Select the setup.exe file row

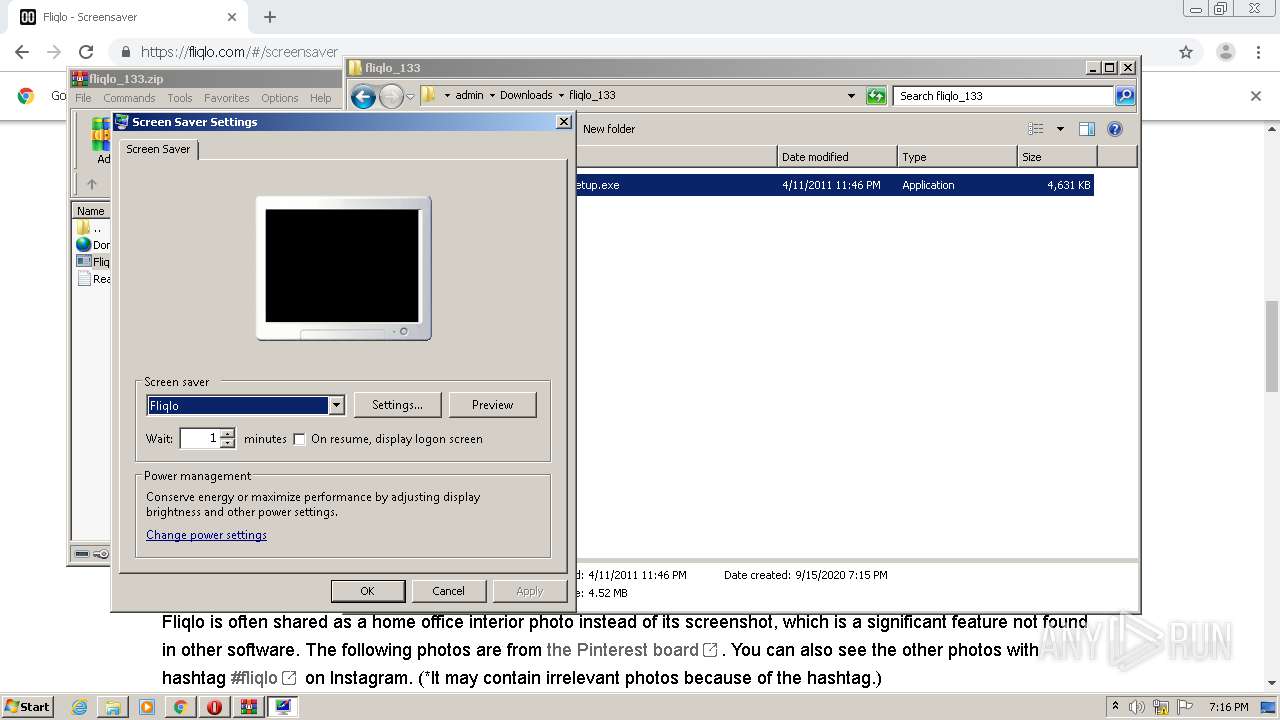(835, 185)
